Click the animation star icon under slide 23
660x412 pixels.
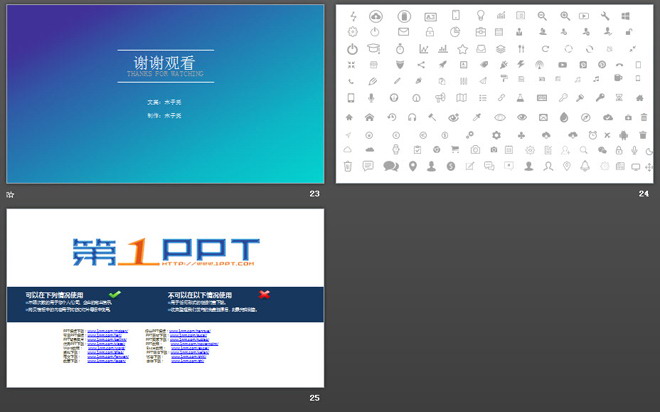10,194
